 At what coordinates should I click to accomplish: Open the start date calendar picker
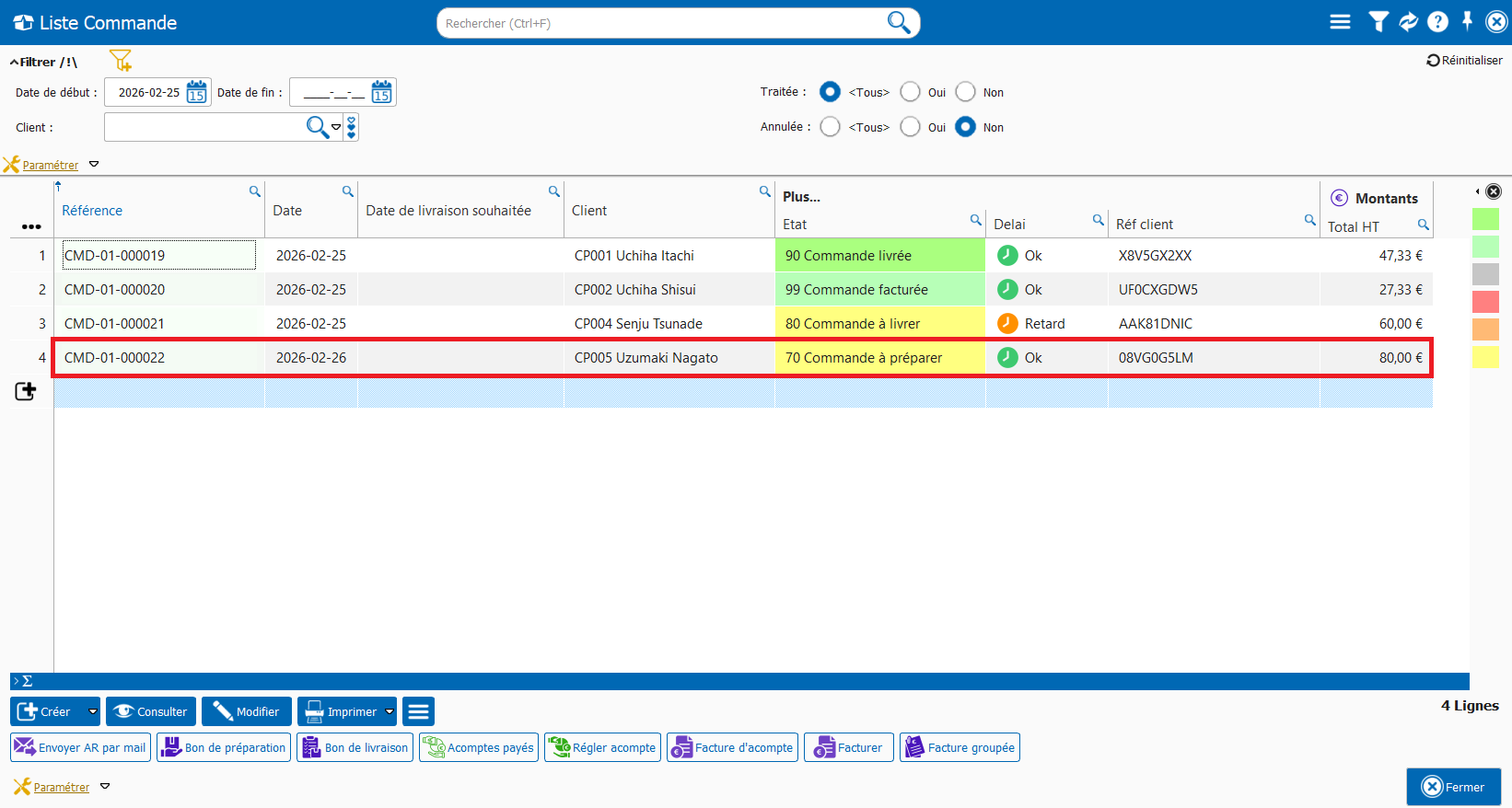click(196, 92)
